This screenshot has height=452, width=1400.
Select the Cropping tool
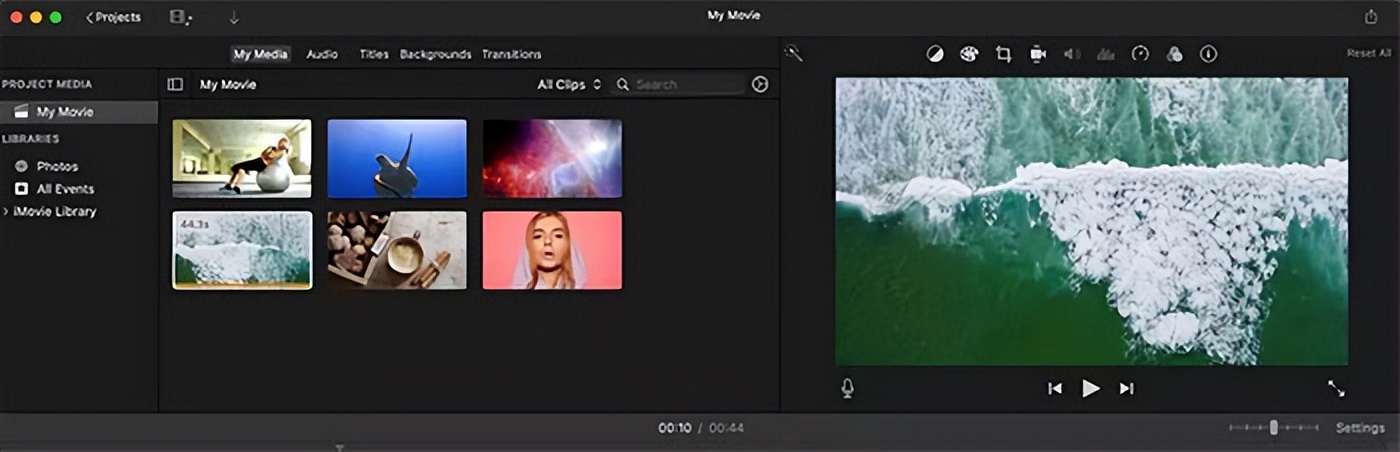(1003, 54)
